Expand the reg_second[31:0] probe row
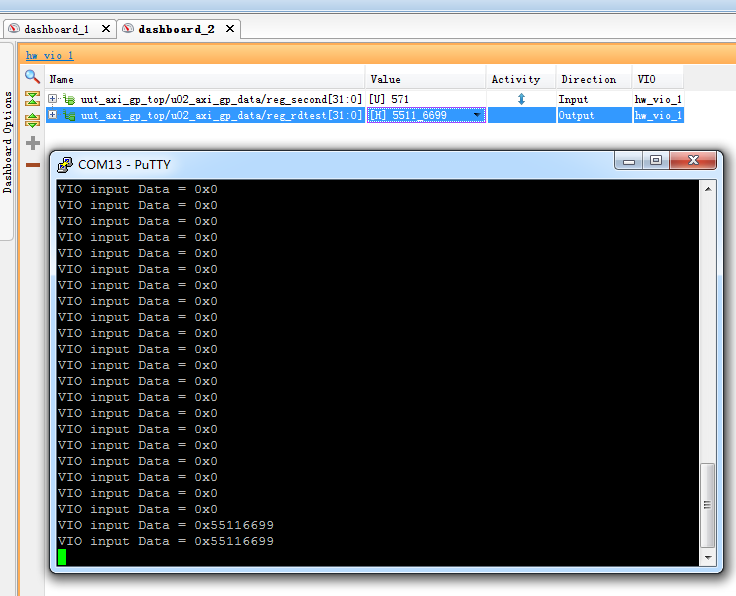 pyautogui.click(x=53, y=99)
